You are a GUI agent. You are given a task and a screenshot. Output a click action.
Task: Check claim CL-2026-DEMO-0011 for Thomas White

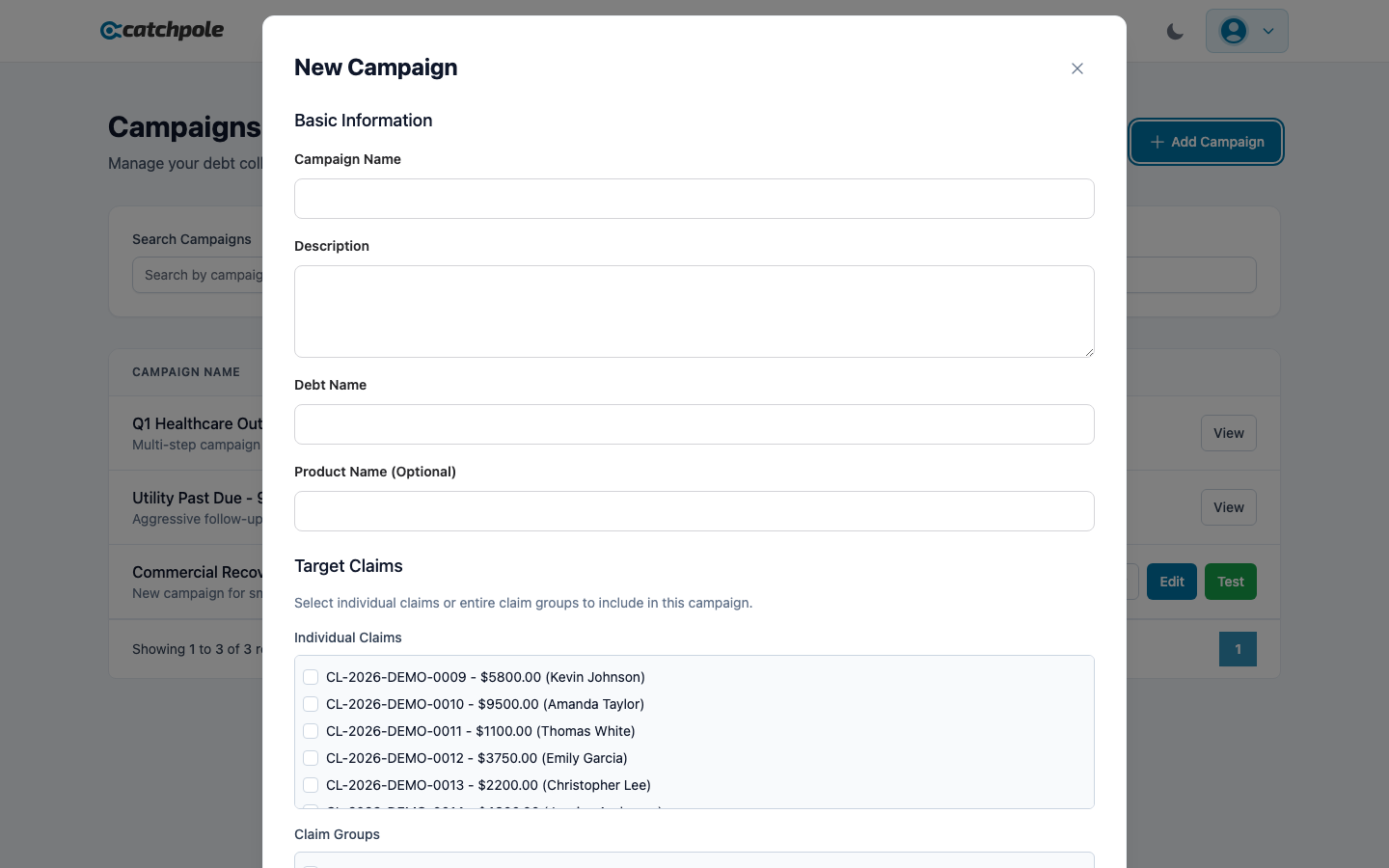(x=311, y=731)
